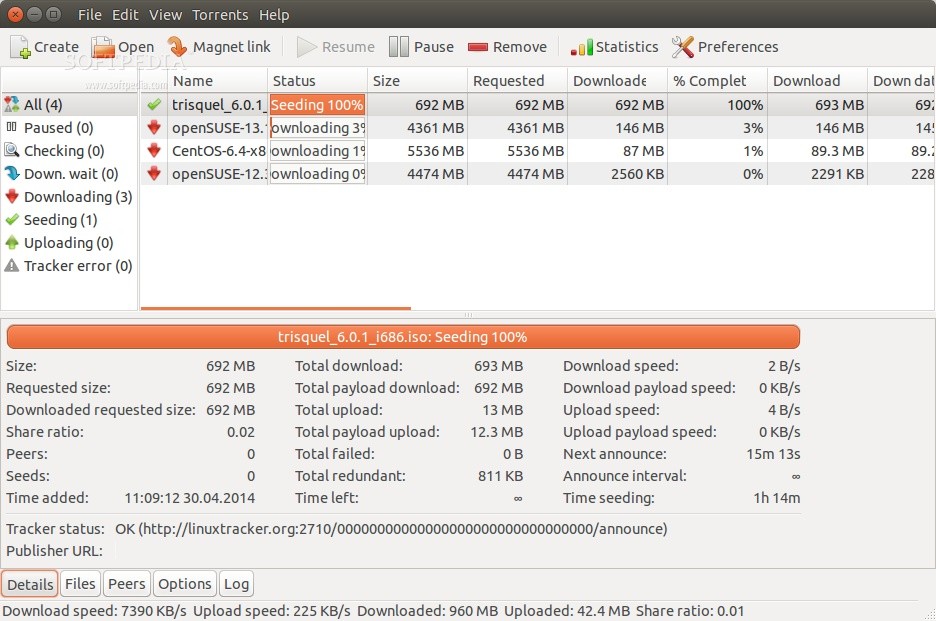Sort by the % Complete column header
Viewport: 936px width, 621px height.
[717, 81]
